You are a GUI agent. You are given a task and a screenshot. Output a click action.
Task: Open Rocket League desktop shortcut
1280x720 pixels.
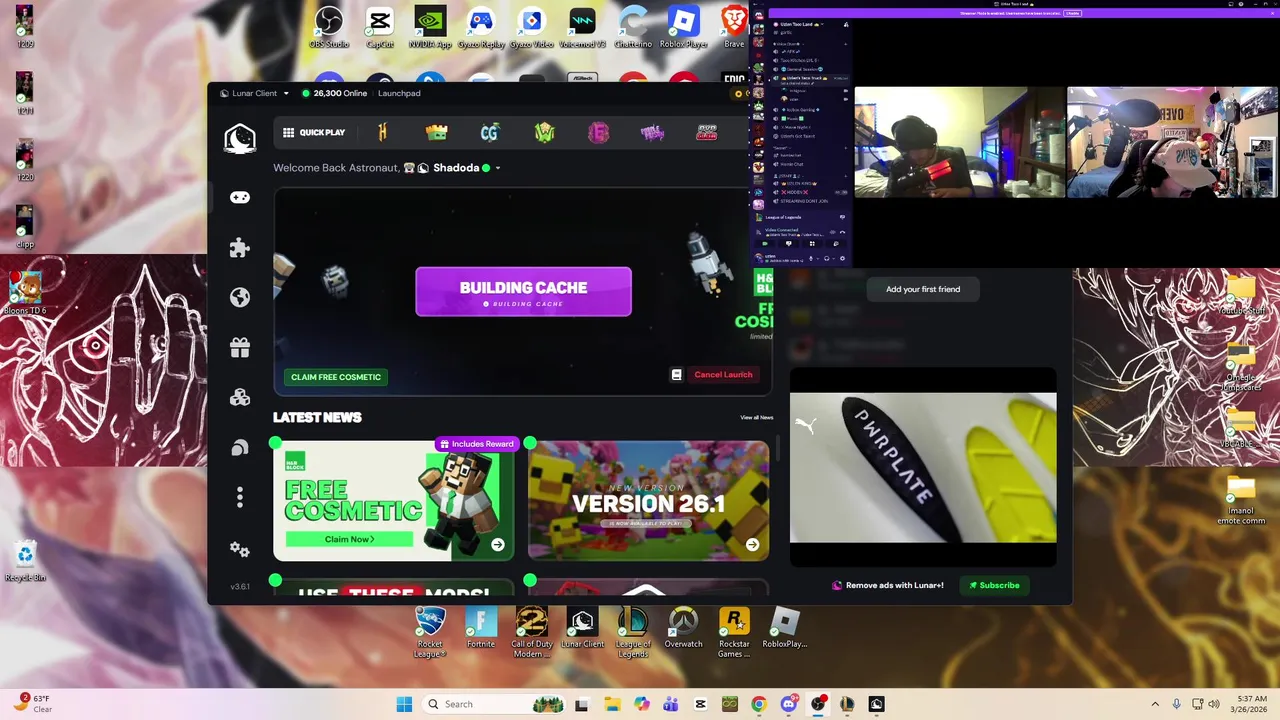point(430,633)
